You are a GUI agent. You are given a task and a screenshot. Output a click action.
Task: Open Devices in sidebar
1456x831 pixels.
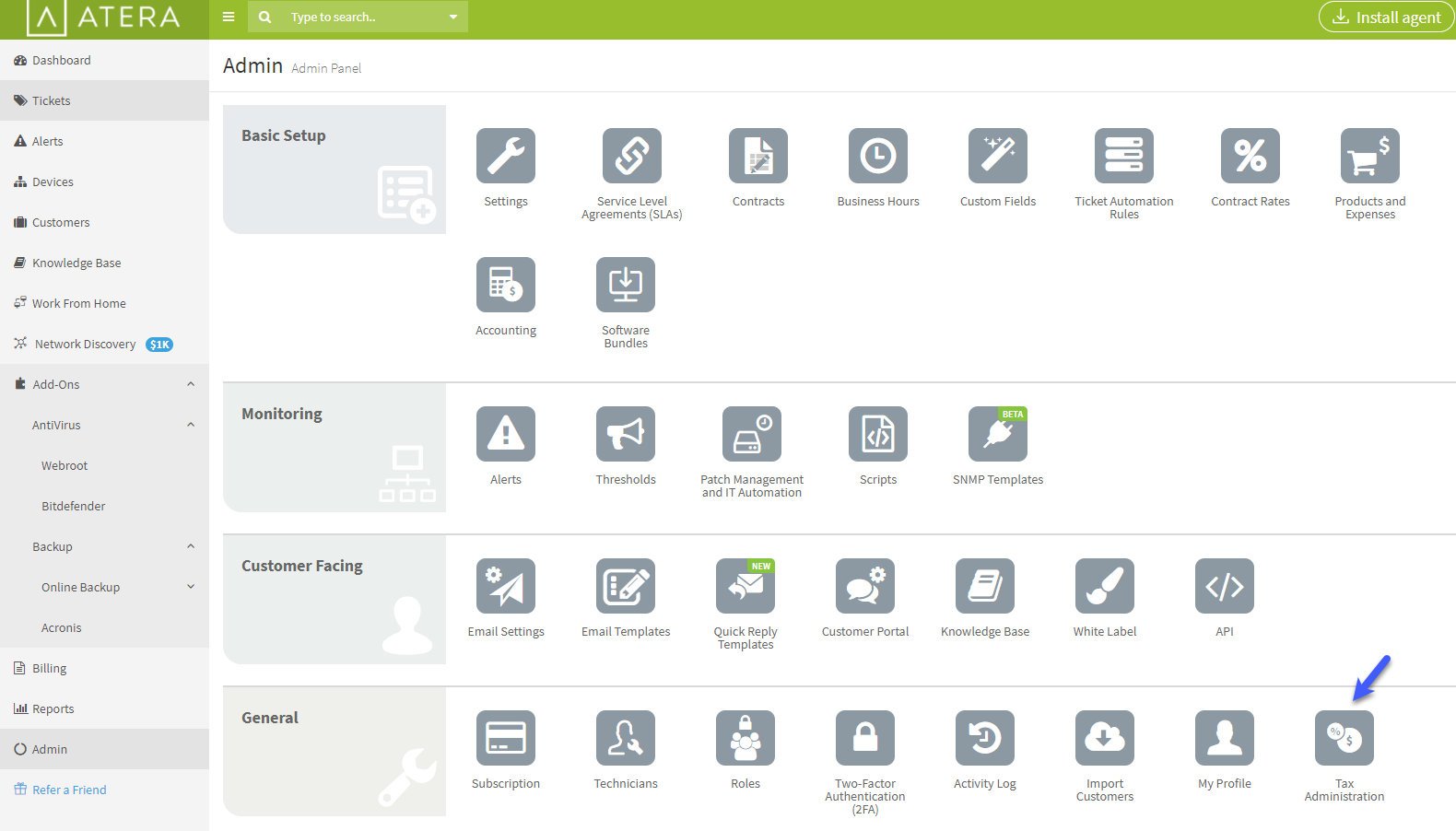104,181
